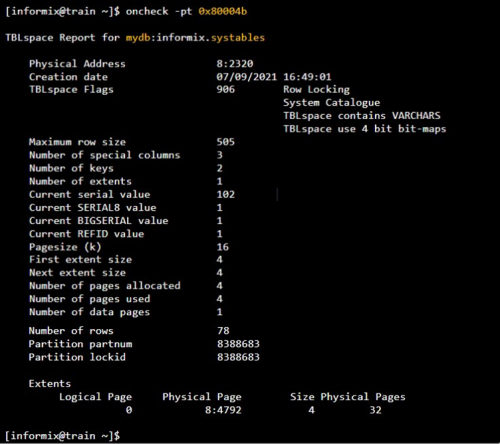The width and height of the screenshot is (500, 444).
Task: Click the hex partnum 0x80004b argument
Action: (x=223, y=11)
